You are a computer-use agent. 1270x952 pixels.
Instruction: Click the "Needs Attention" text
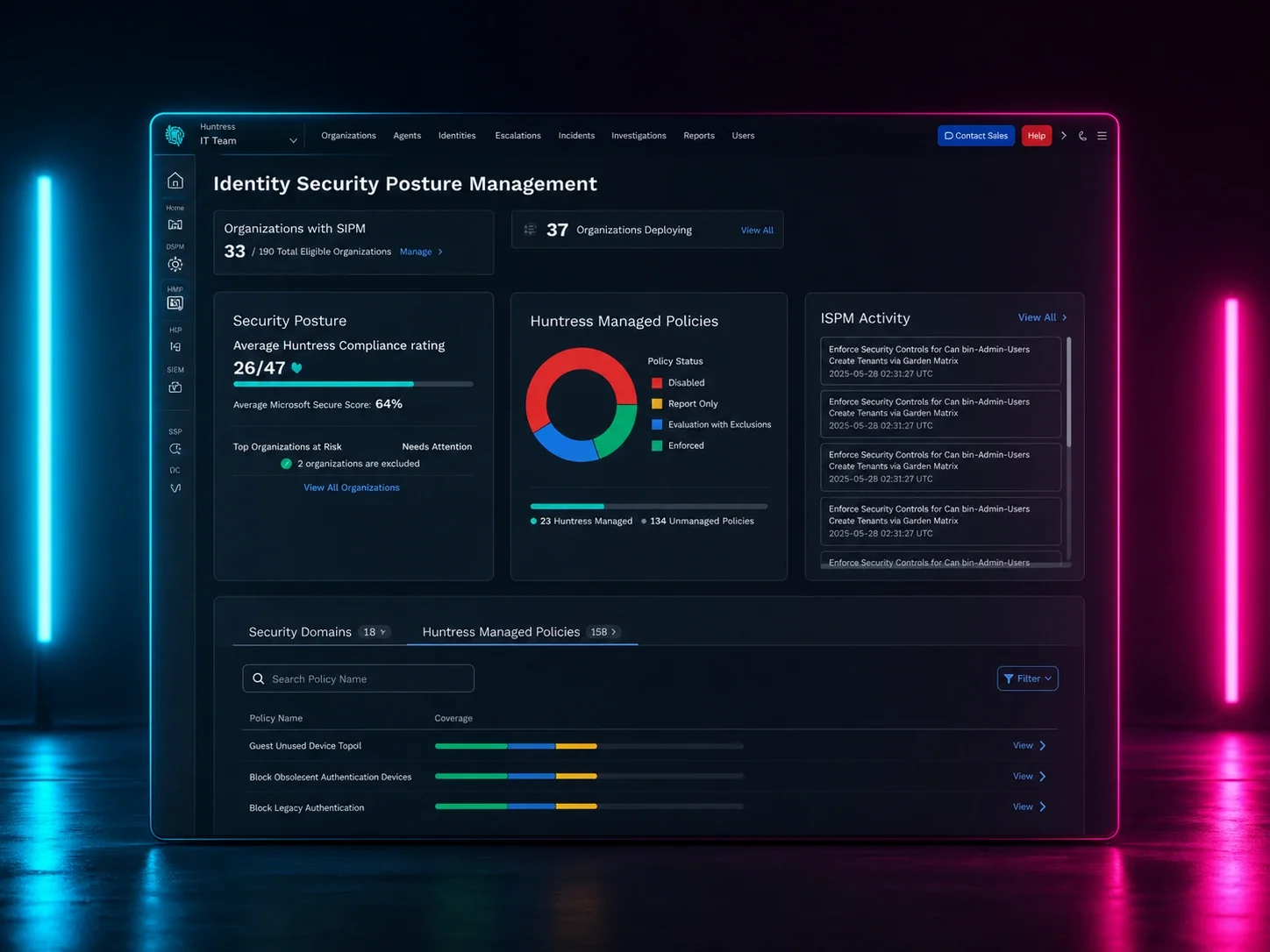[437, 447]
